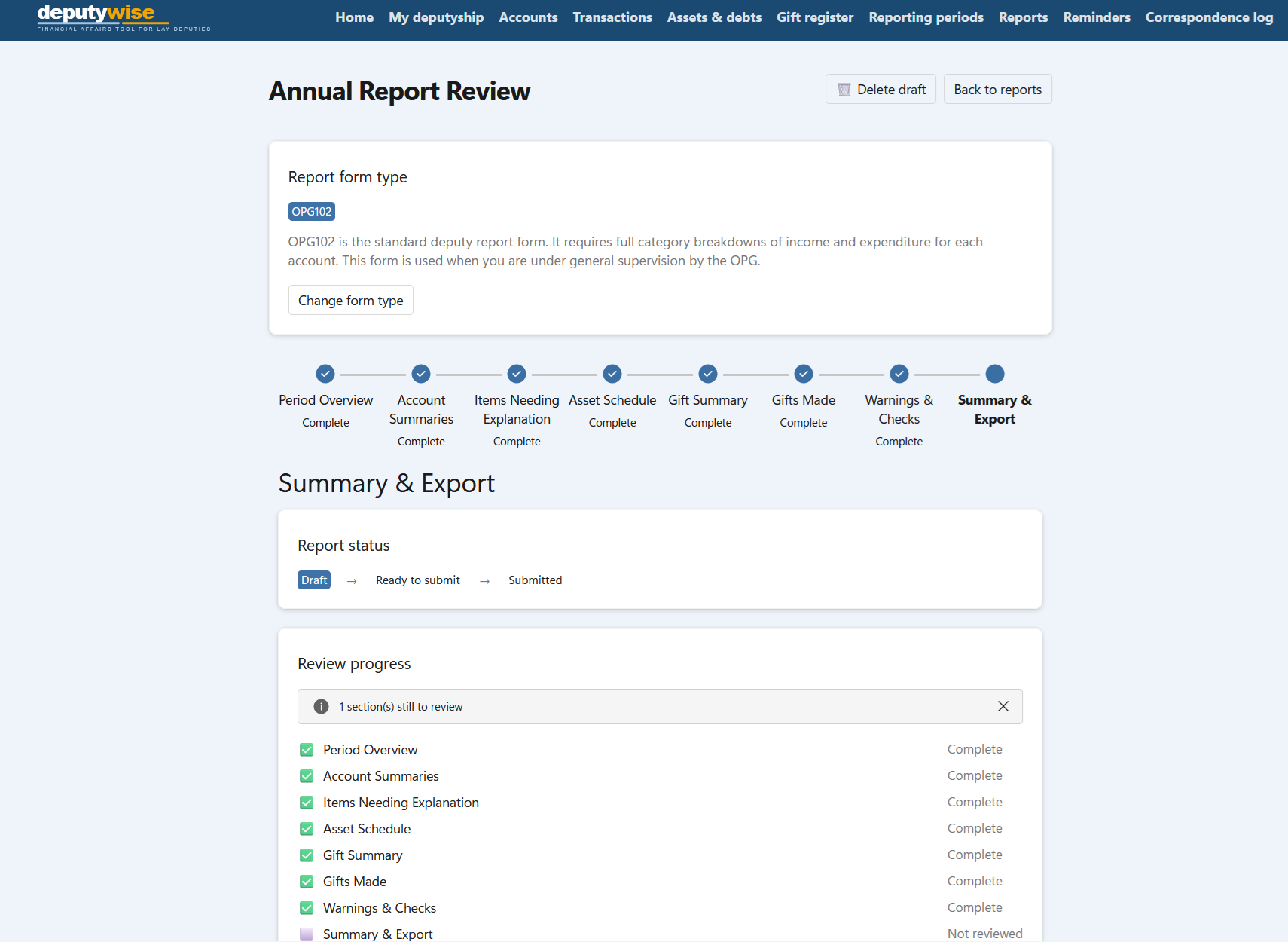Open Assets & debts page
The image size is (1288, 942).
(x=714, y=17)
